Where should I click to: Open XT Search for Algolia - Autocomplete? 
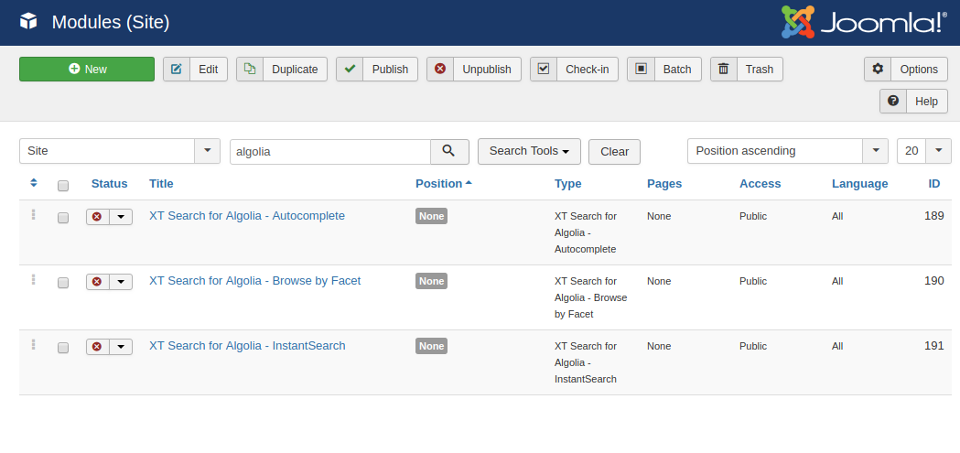(247, 215)
